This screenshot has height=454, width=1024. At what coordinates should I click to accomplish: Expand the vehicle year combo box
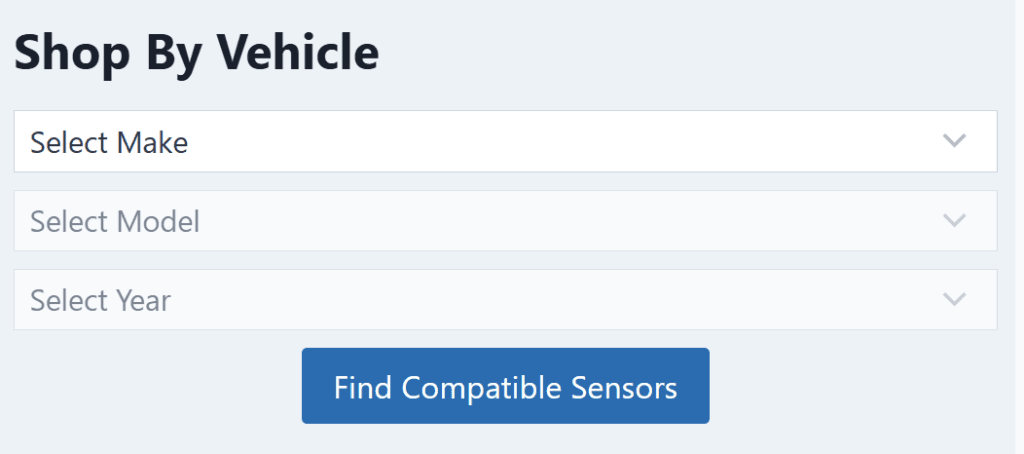click(505, 299)
